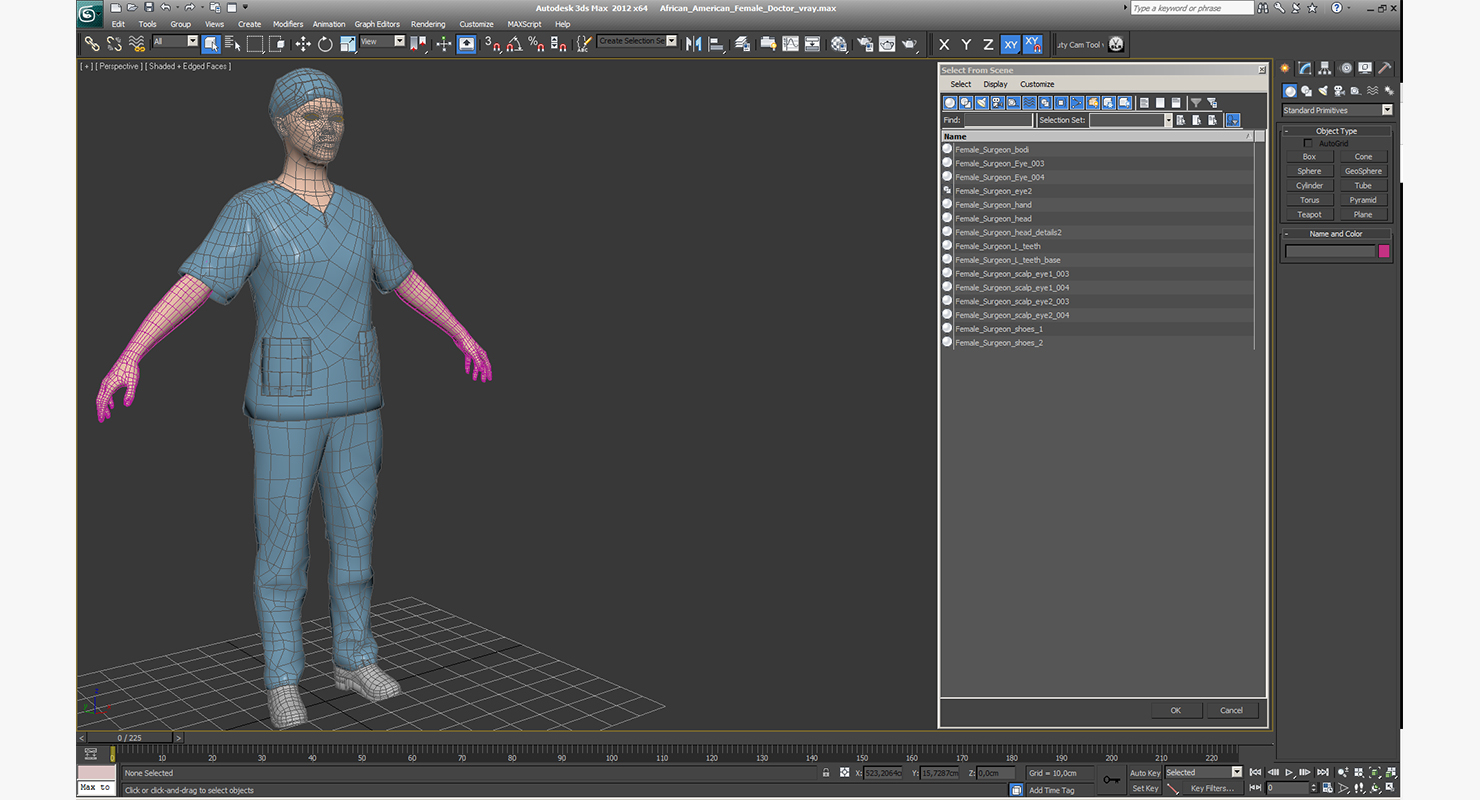Click the Bind to Space Warp icon
Viewport: 1480px width, 800px height.
pyautogui.click(x=137, y=44)
